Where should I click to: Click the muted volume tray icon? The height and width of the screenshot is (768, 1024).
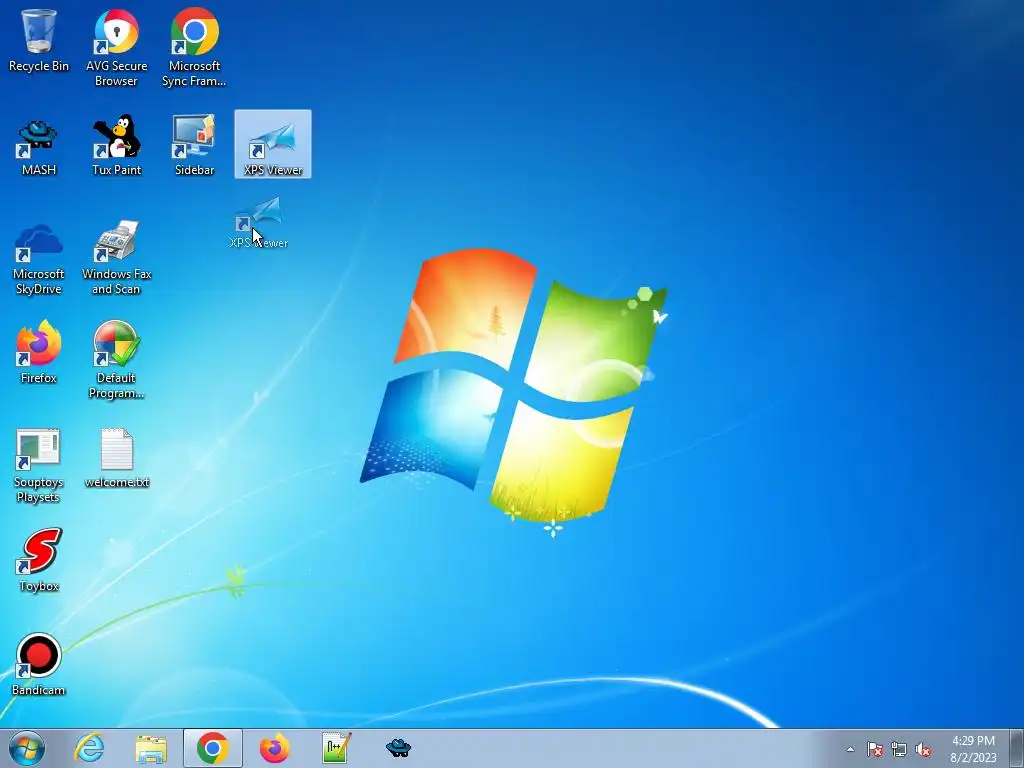click(x=923, y=749)
